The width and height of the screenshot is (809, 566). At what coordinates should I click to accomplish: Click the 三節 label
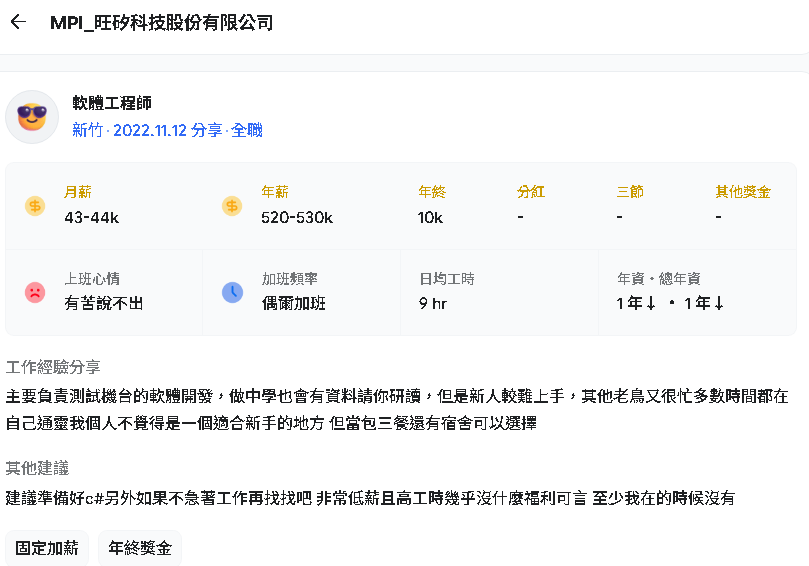(x=630, y=192)
